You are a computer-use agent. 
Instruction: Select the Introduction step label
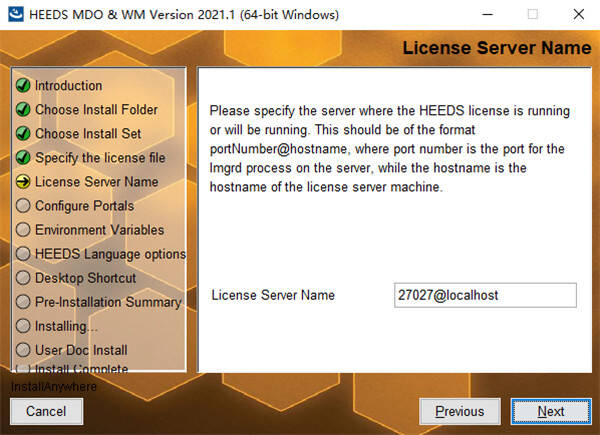[68, 86]
